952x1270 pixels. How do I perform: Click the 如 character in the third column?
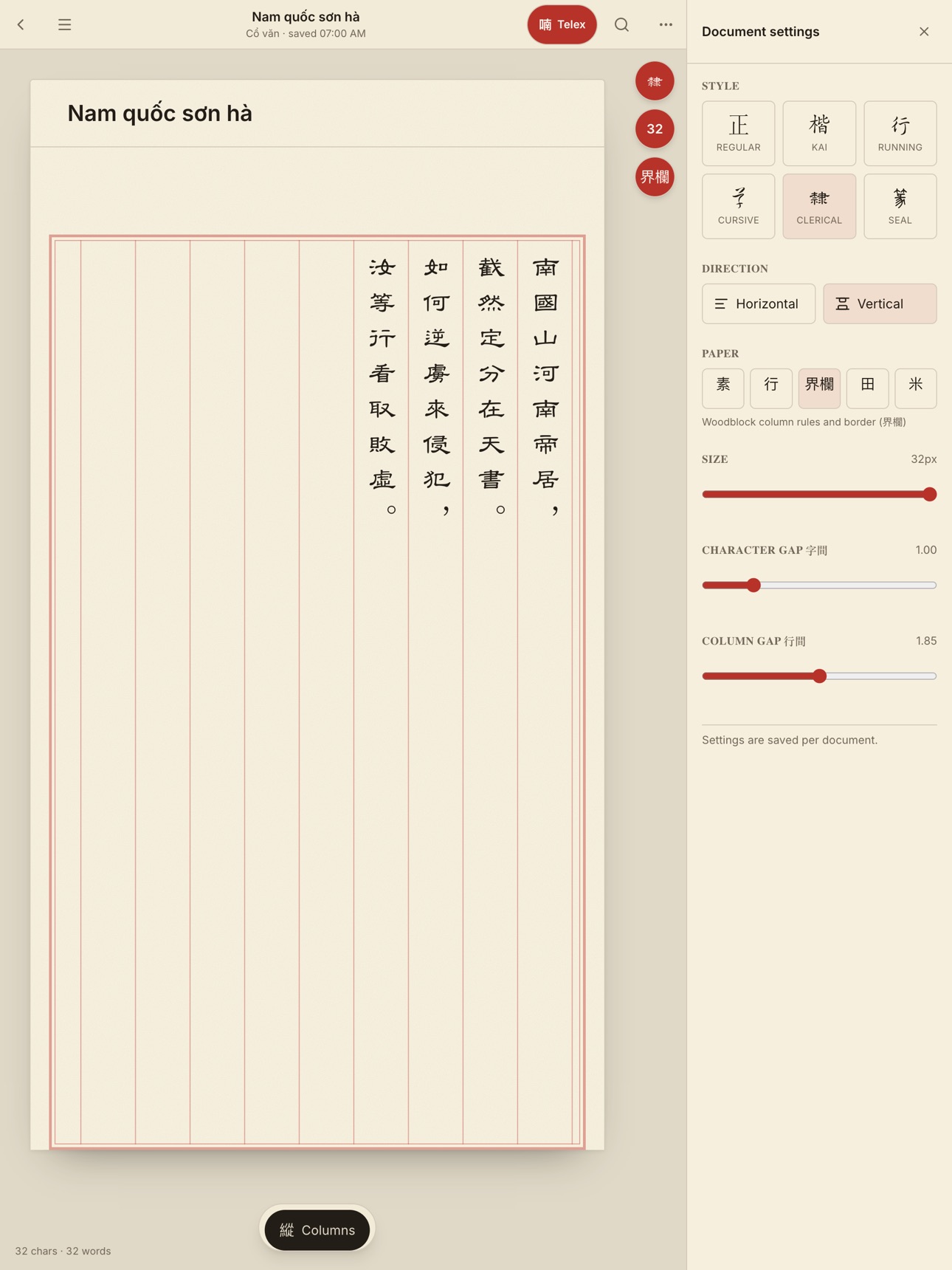click(436, 268)
